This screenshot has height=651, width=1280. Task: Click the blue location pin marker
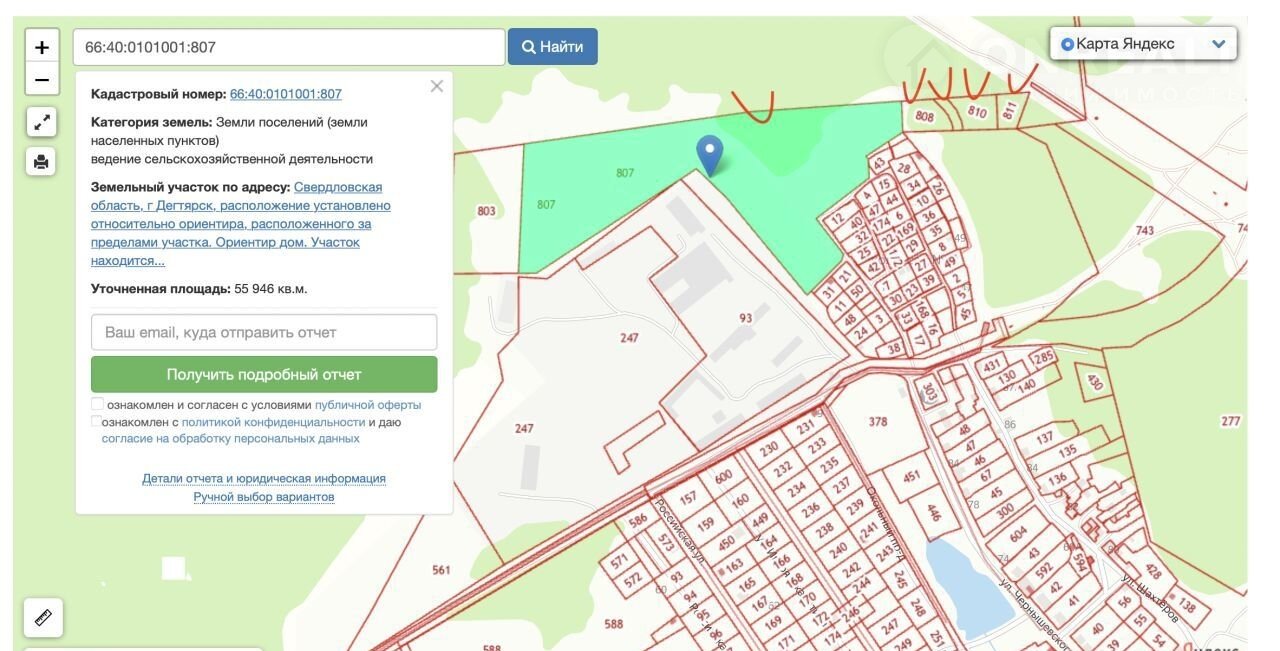(709, 154)
